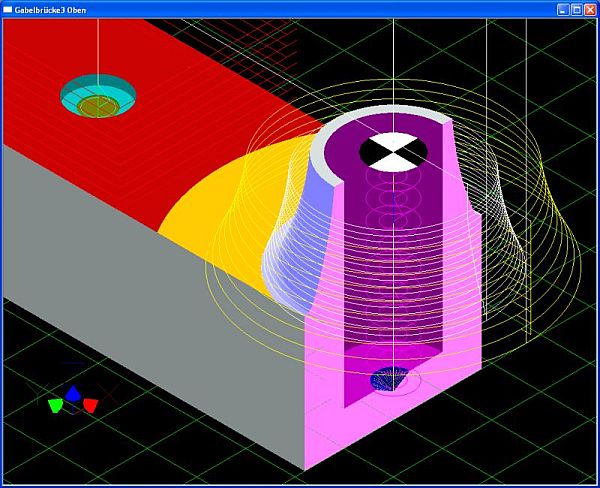Click the green cone of the axis triad
600x488 pixels.
[x=56, y=405]
